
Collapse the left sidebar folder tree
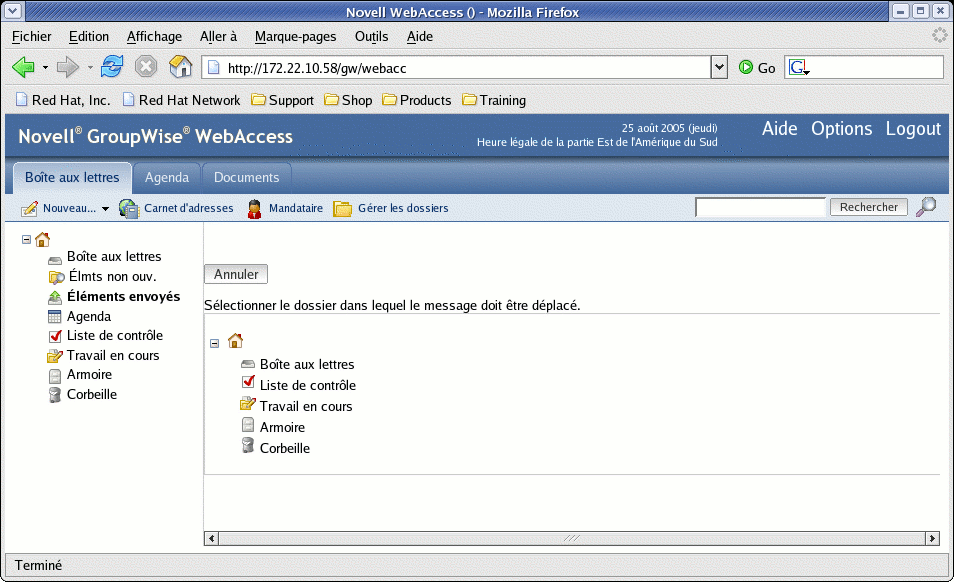[26, 239]
